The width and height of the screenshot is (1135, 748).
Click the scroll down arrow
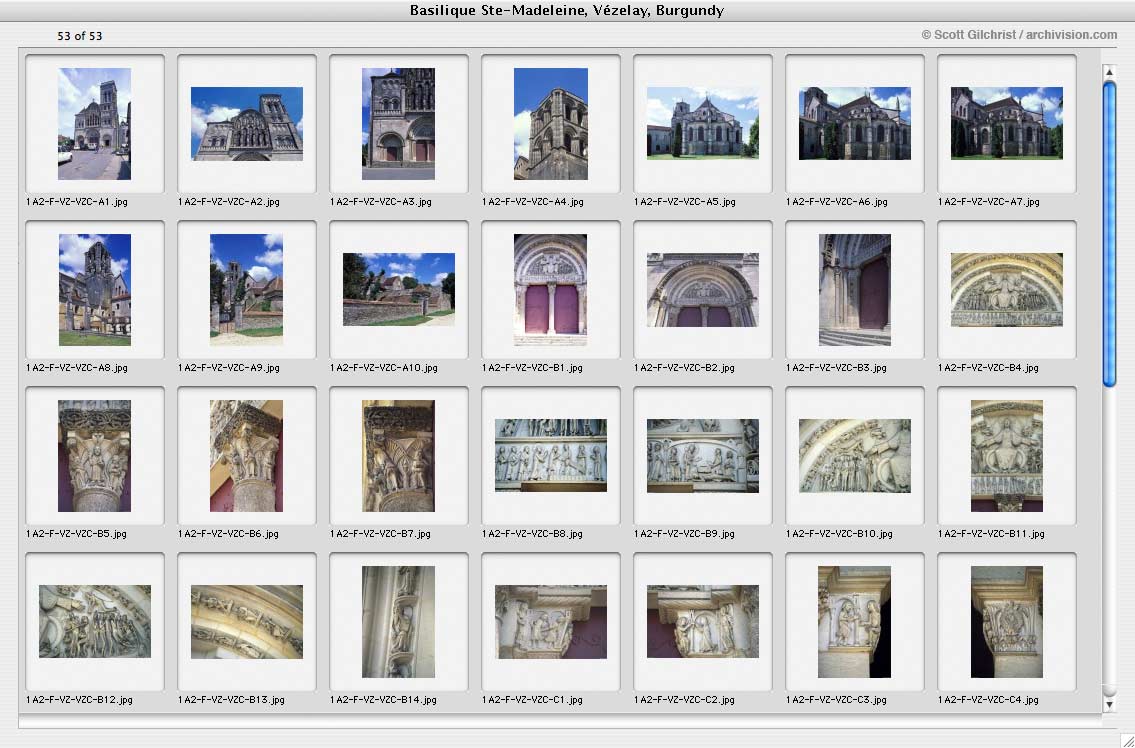click(x=1109, y=704)
